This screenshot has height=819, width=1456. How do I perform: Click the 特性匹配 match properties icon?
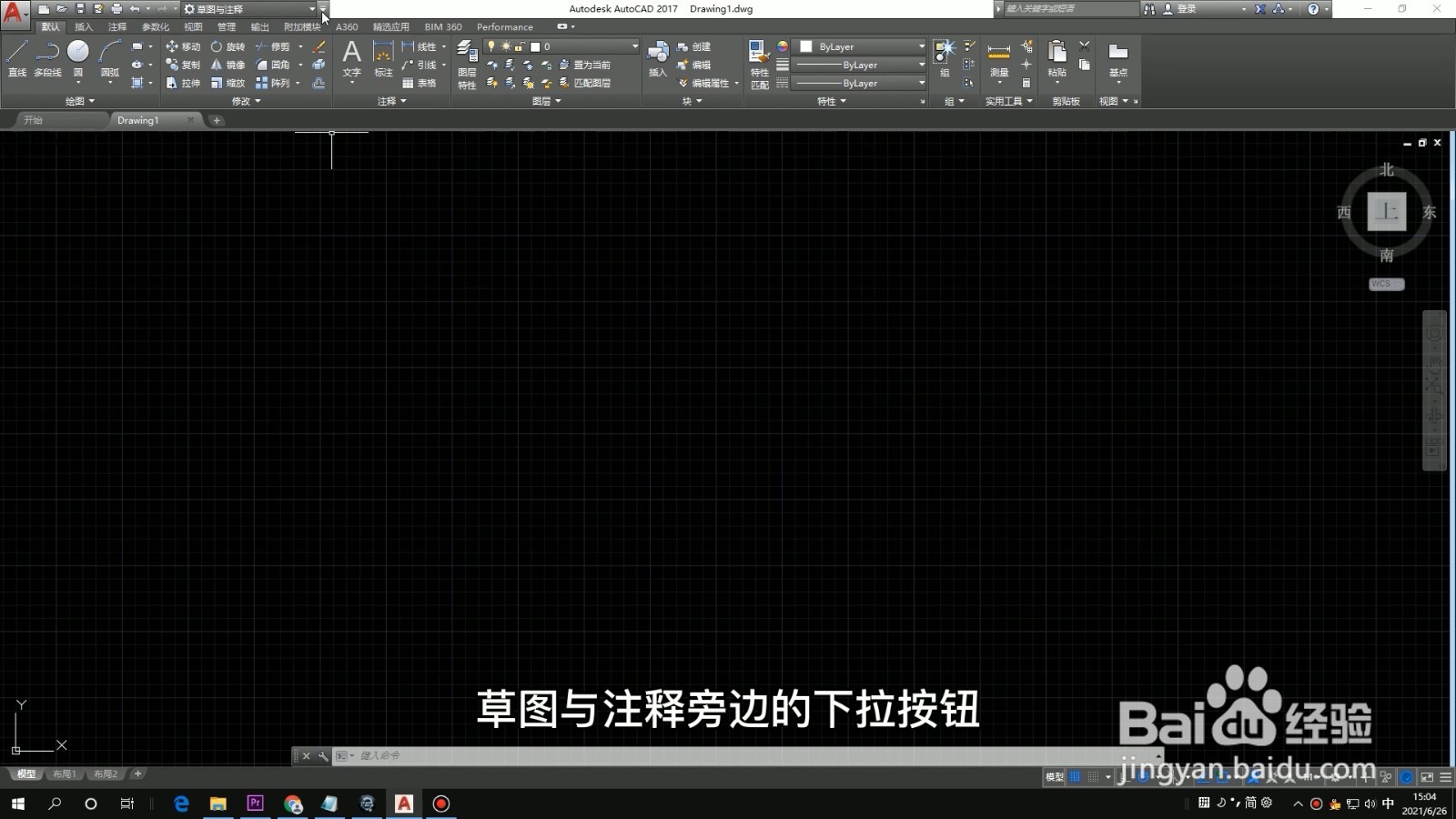point(760,64)
